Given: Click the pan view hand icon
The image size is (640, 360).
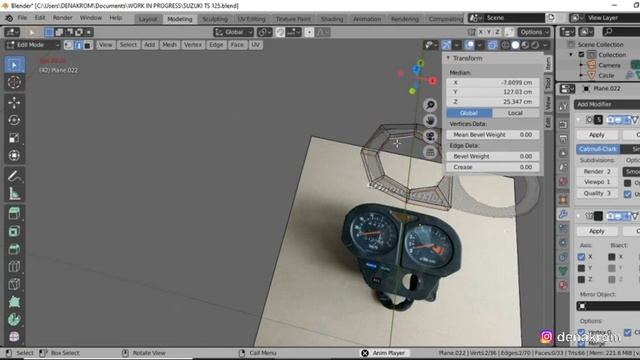Looking at the screenshot, I should coord(430,121).
